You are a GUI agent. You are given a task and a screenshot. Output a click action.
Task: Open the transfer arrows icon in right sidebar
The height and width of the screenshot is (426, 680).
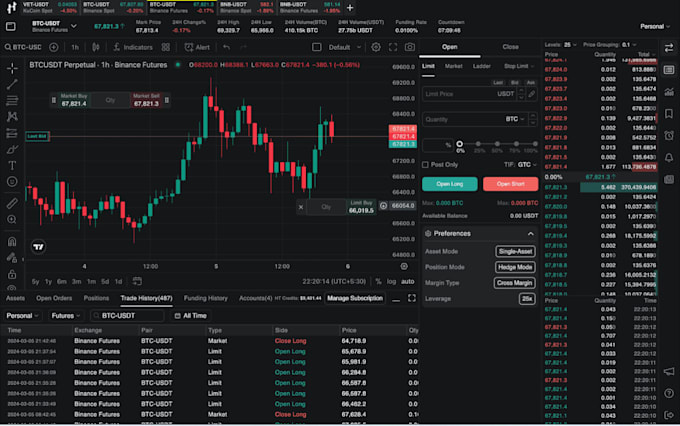[669, 48]
